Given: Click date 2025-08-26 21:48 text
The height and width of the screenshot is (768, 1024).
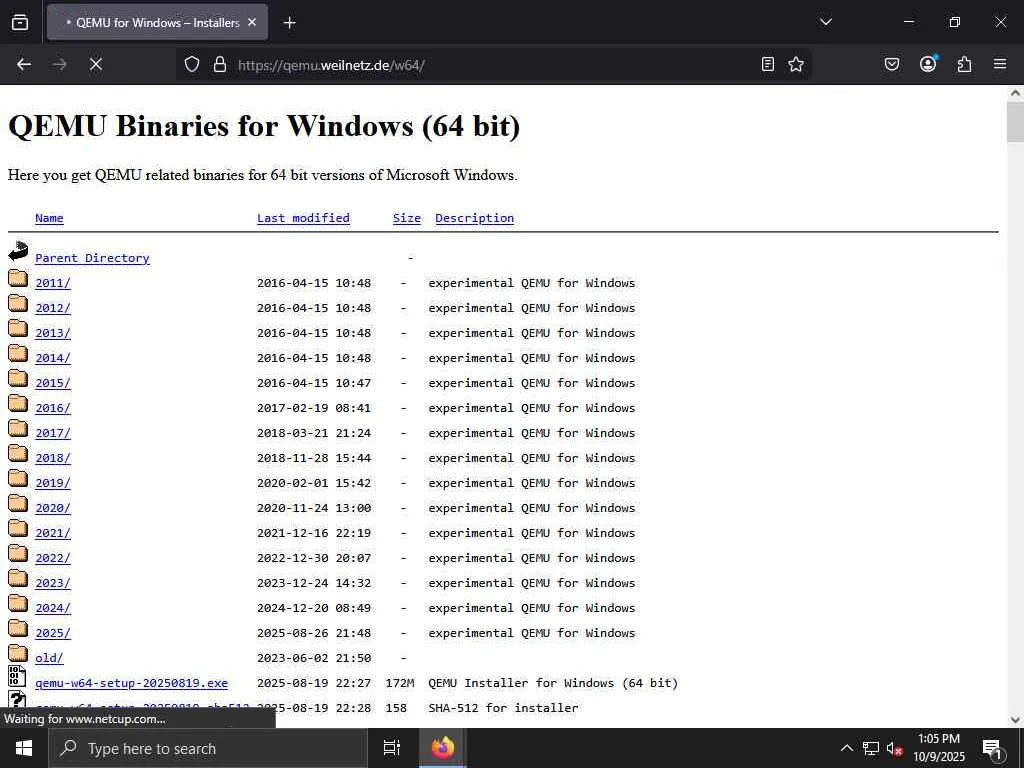Looking at the screenshot, I should pos(314,633).
